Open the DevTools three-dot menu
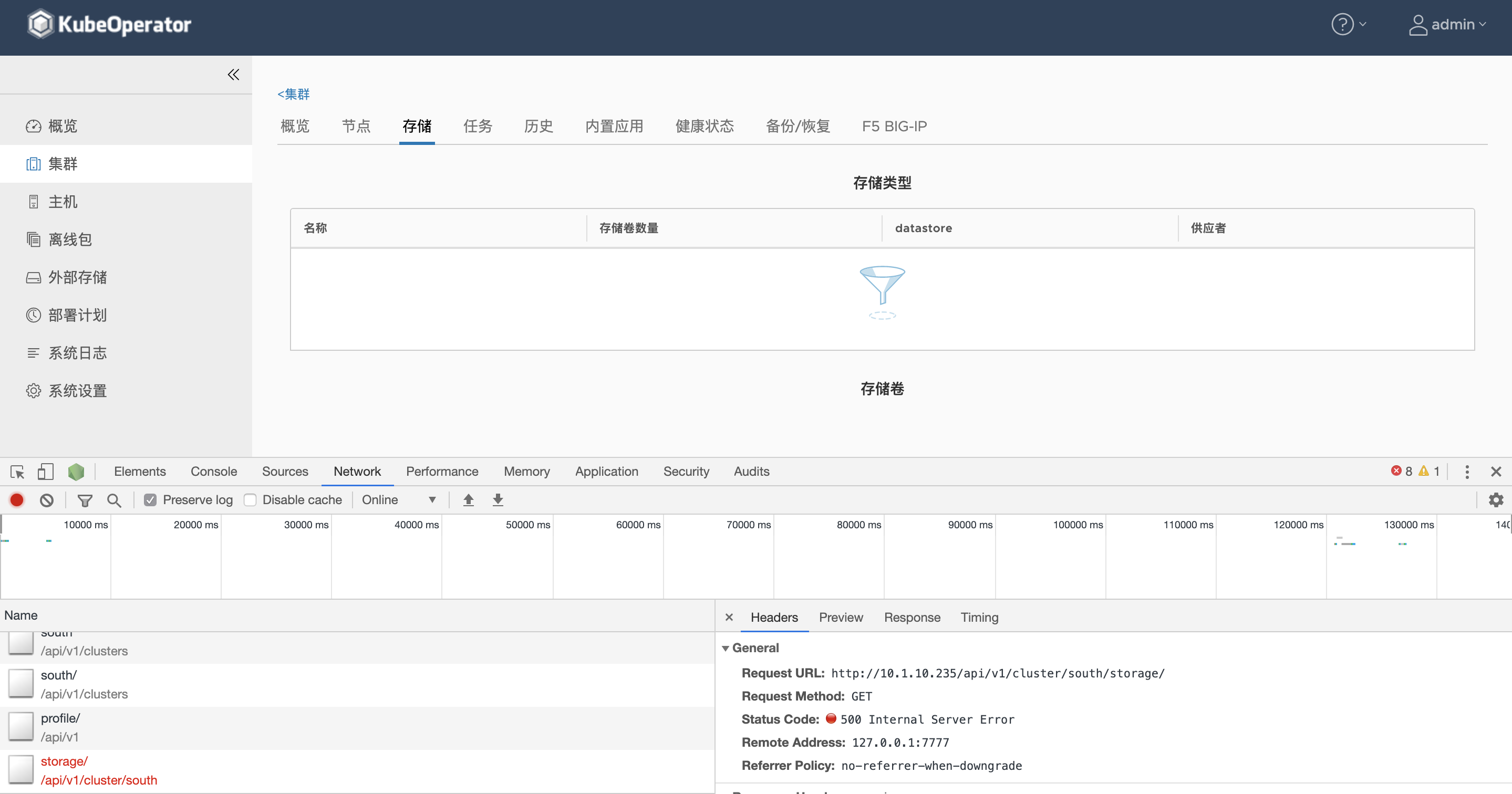Viewport: 1512px width, 794px height. click(x=1467, y=471)
